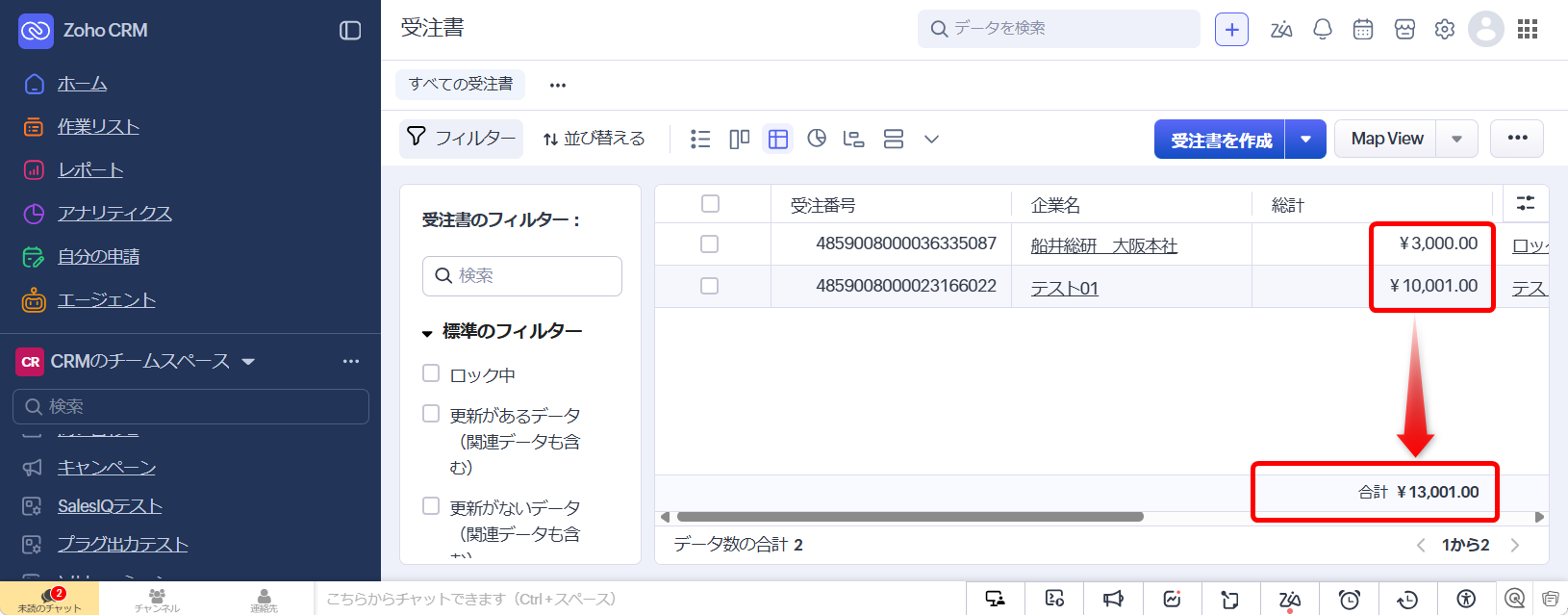Viewport: 1568px width, 615px height.
Task: Switch to the hierarchy view icon
Action: click(853, 140)
